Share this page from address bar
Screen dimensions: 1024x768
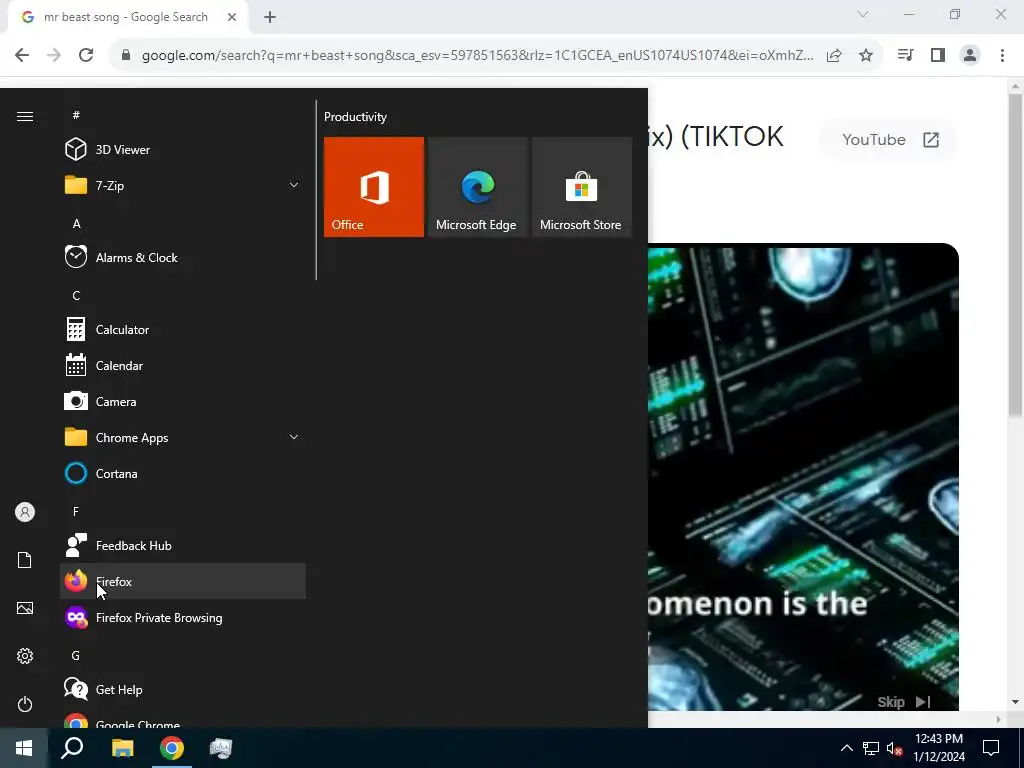coord(834,55)
